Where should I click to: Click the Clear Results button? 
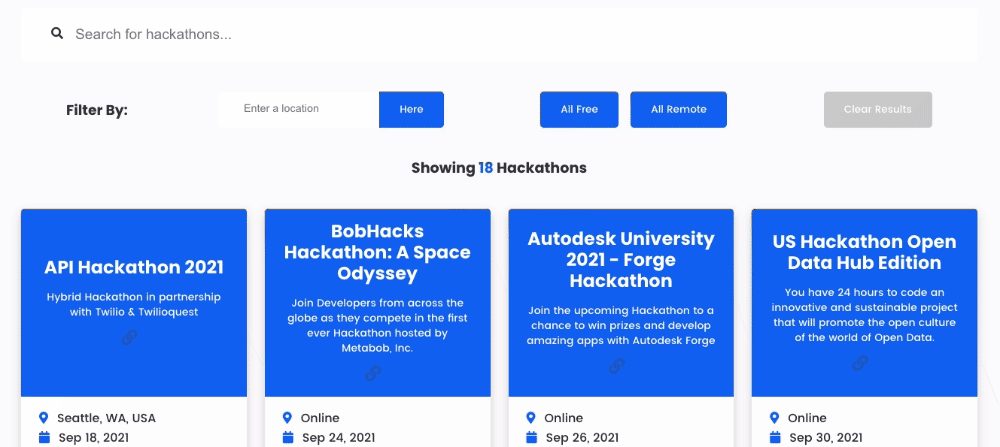[x=878, y=110]
